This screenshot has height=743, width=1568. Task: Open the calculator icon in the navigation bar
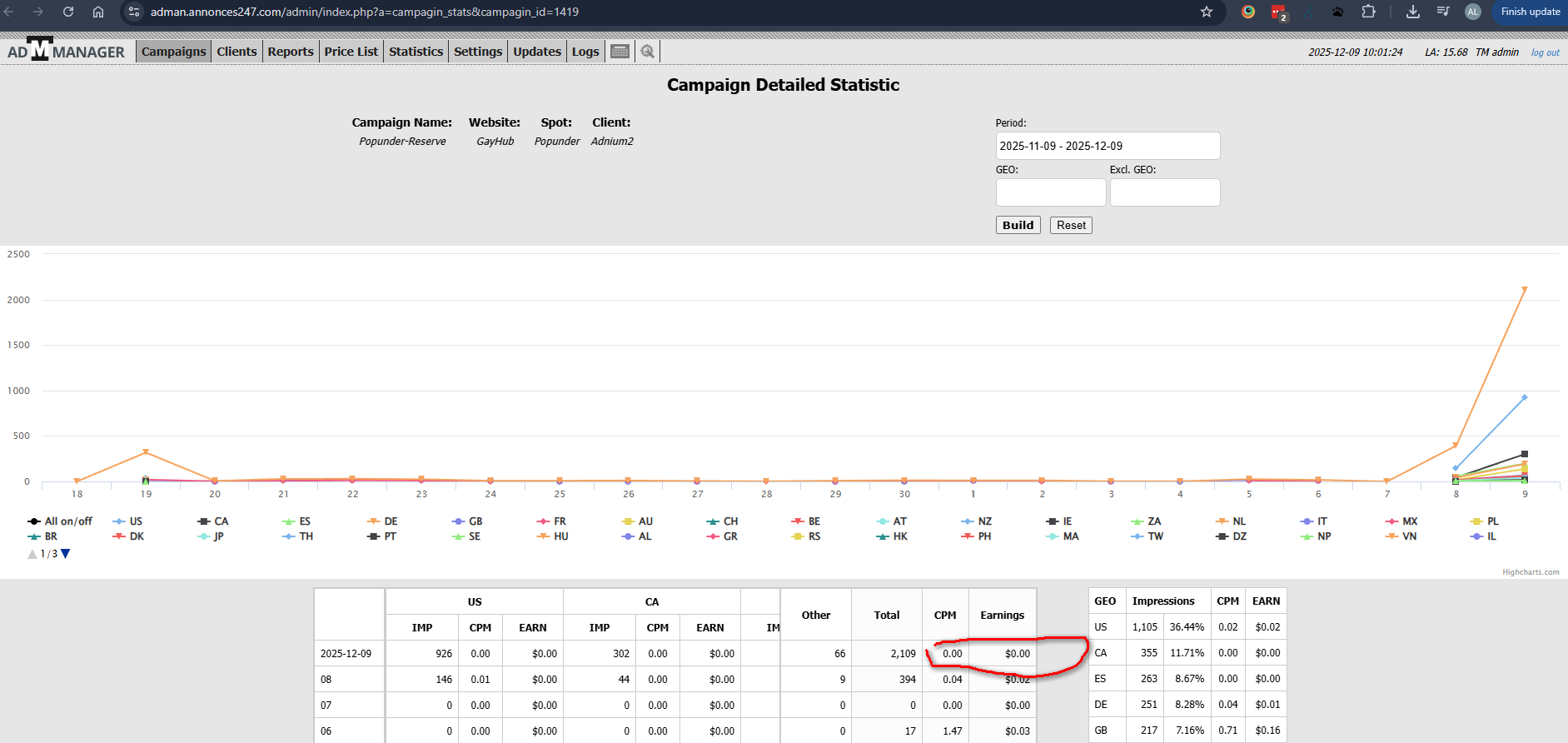[620, 52]
